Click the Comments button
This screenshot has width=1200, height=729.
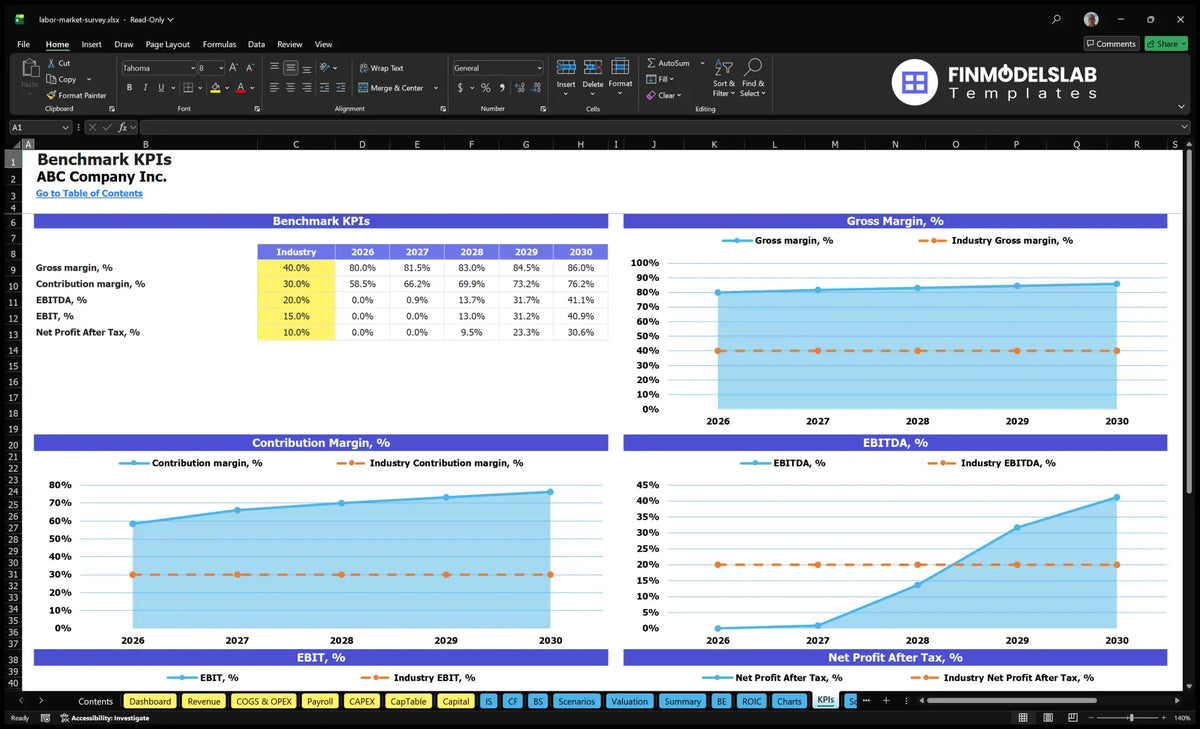[1111, 44]
